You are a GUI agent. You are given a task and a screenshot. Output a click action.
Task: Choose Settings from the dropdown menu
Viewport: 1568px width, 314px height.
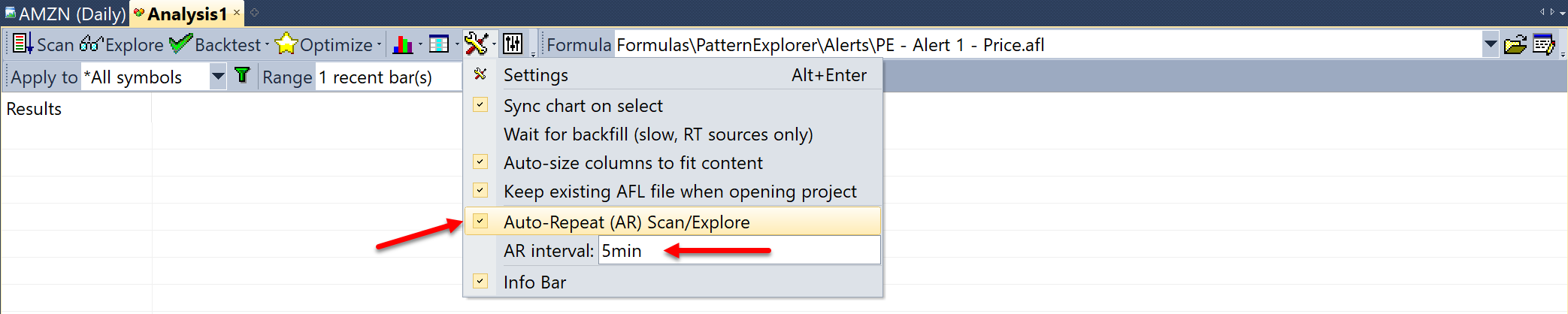click(x=536, y=75)
